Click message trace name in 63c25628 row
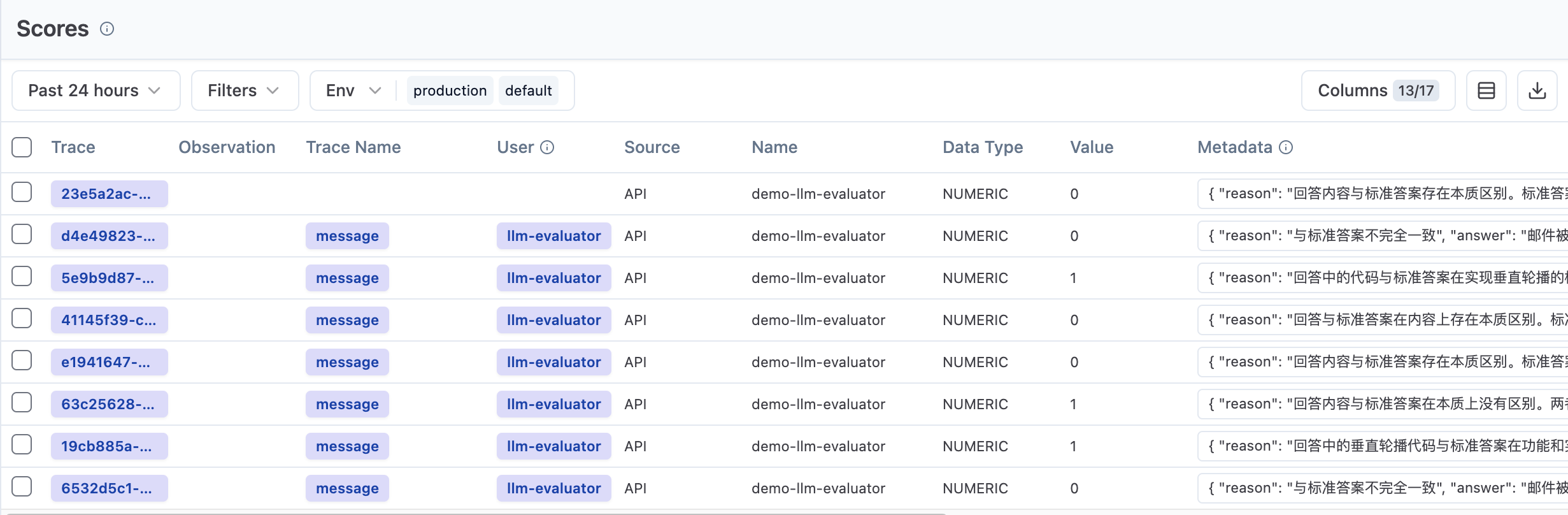 [347, 404]
